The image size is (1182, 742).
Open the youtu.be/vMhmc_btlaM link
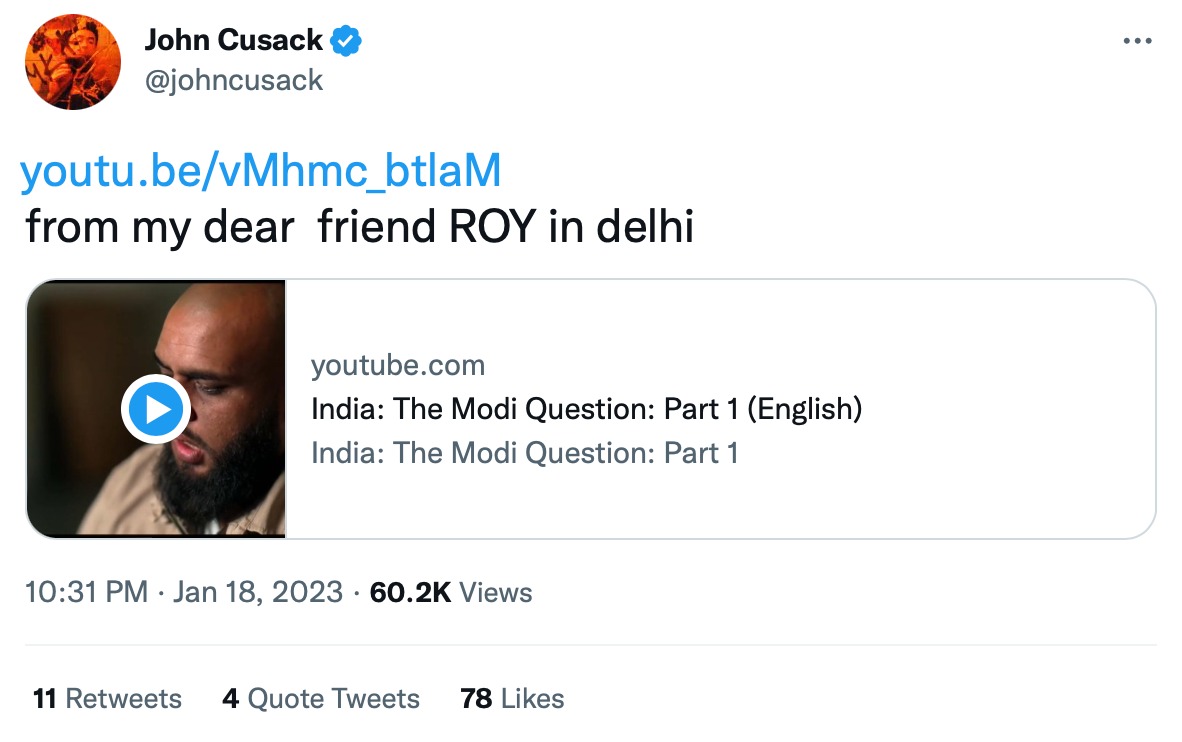tap(260, 172)
